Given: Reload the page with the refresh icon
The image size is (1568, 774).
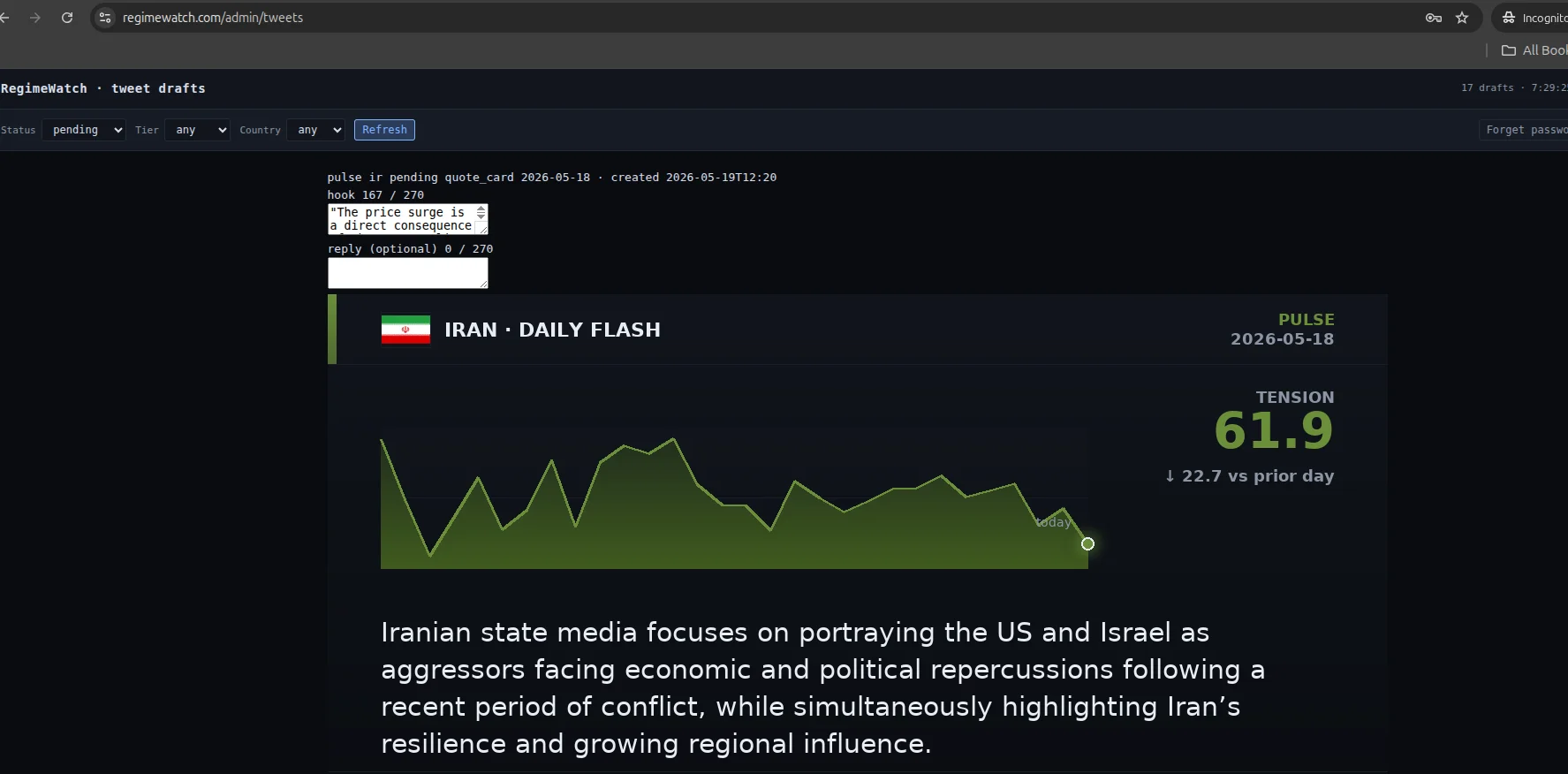Looking at the screenshot, I should point(67,18).
